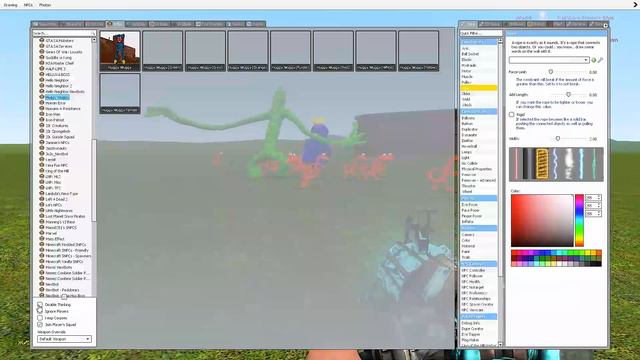This screenshot has width=640, height=360.
Task: Select the Hydraulic tool
Action: (x=478, y=65)
